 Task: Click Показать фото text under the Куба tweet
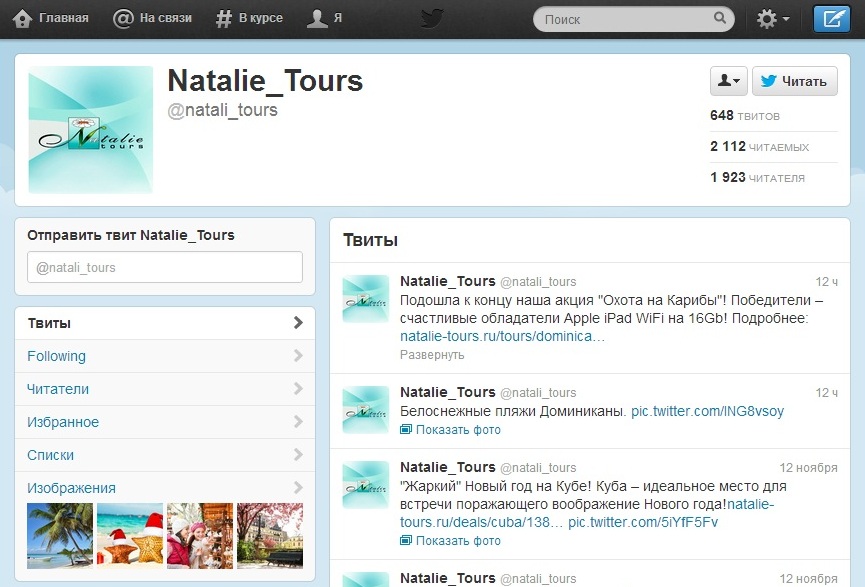click(458, 541)
